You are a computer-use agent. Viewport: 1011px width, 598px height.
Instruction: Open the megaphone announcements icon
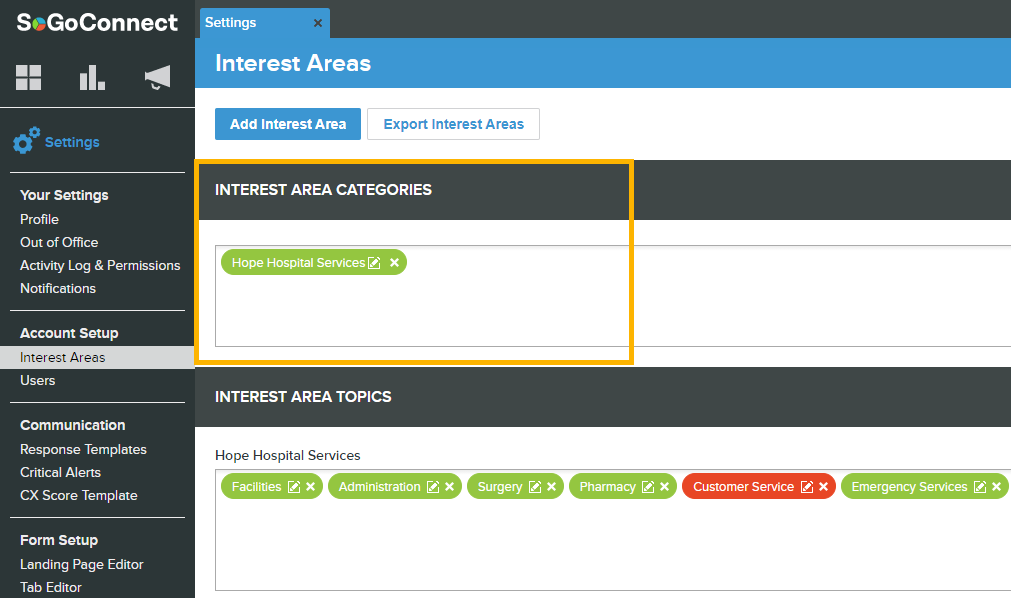point(157,77)
